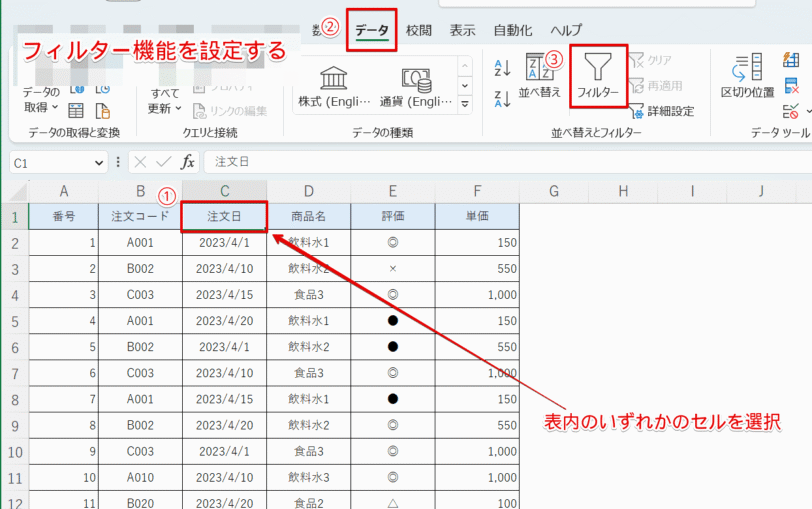This screenshot has width=812, height=509.
Task: Select cell B4 containing C003
Action: pos(140,295)
